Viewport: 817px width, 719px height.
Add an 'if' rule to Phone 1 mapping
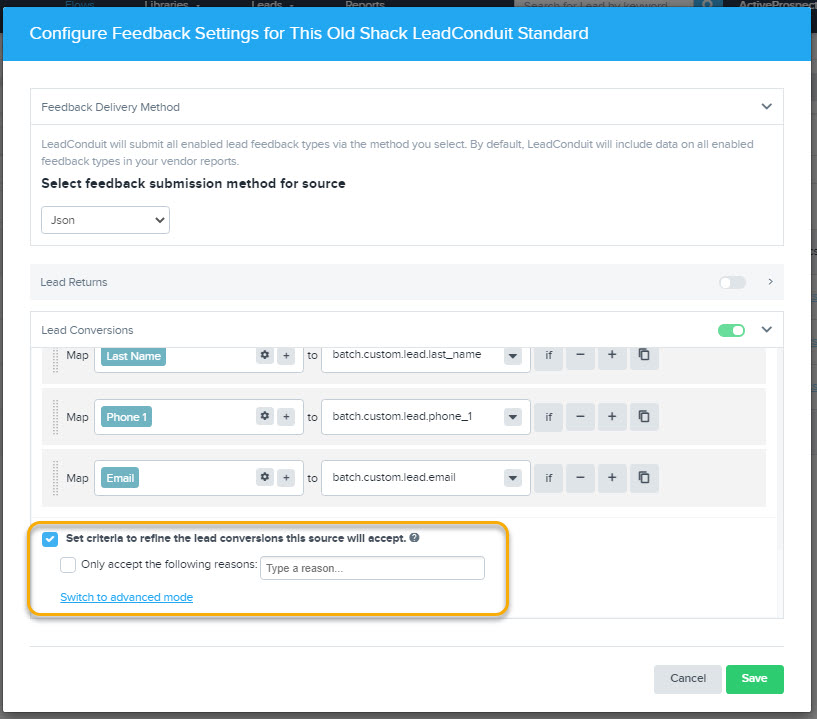[549, 417]
